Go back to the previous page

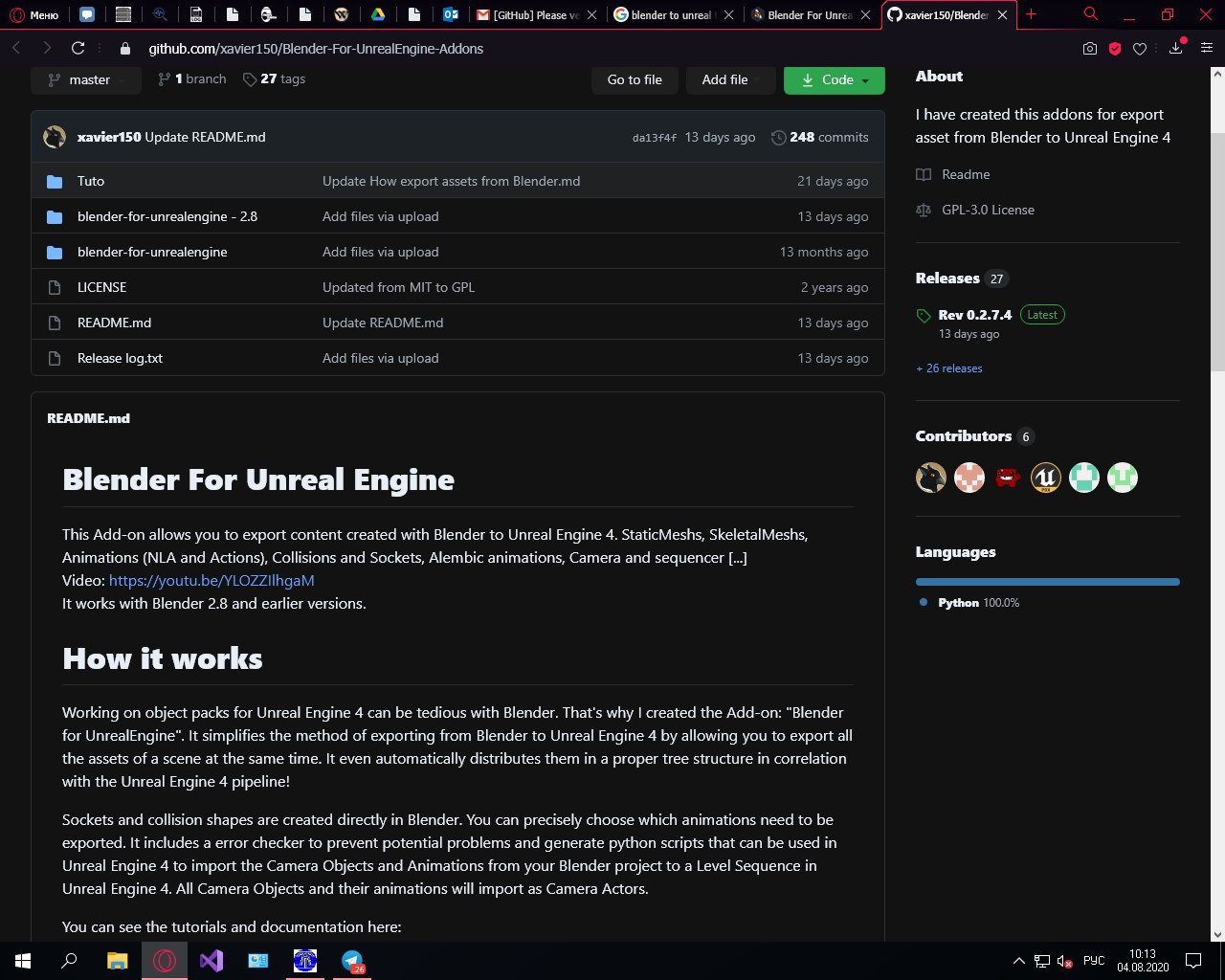click(x=16, y=48)
